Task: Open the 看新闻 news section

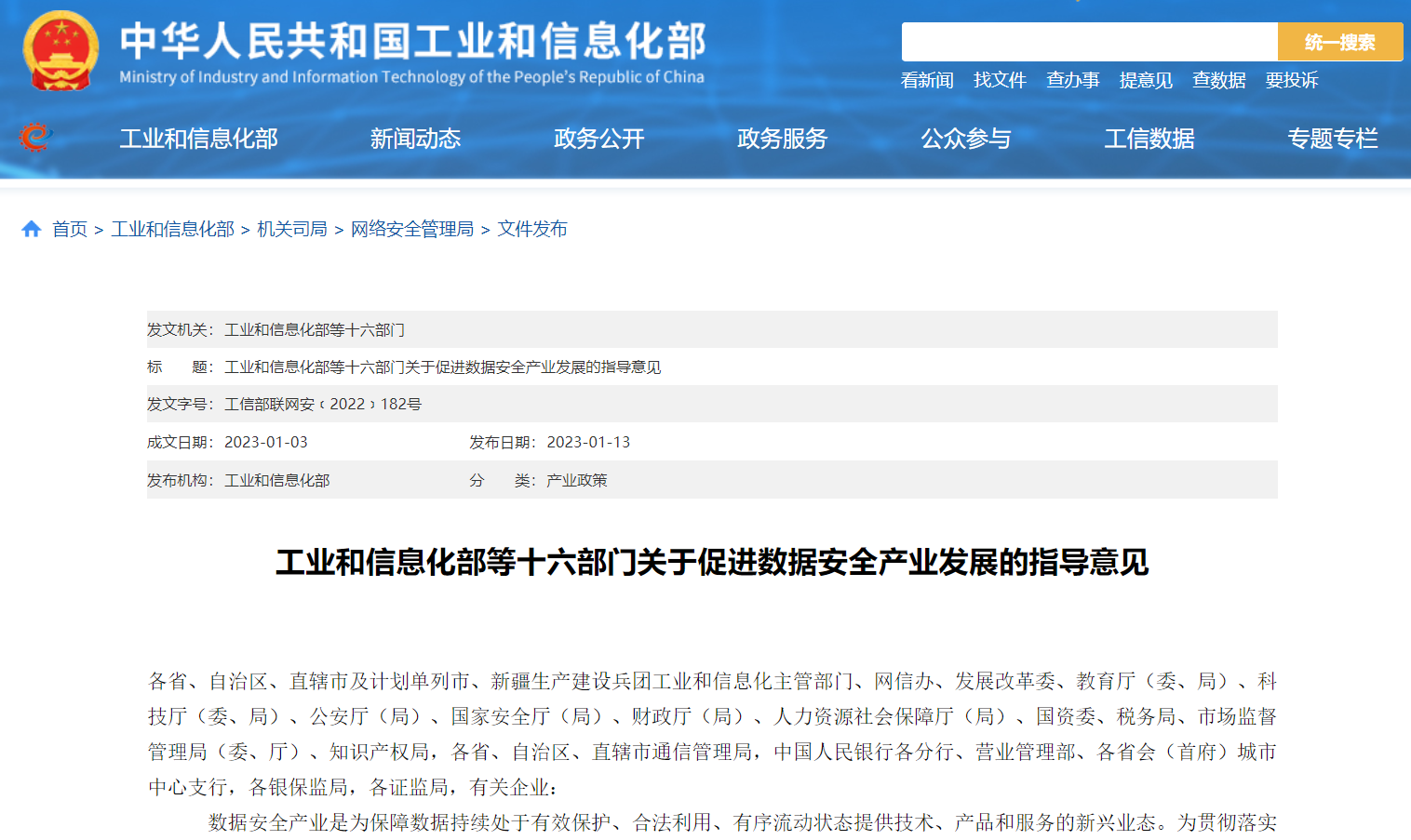Action: 927,81
